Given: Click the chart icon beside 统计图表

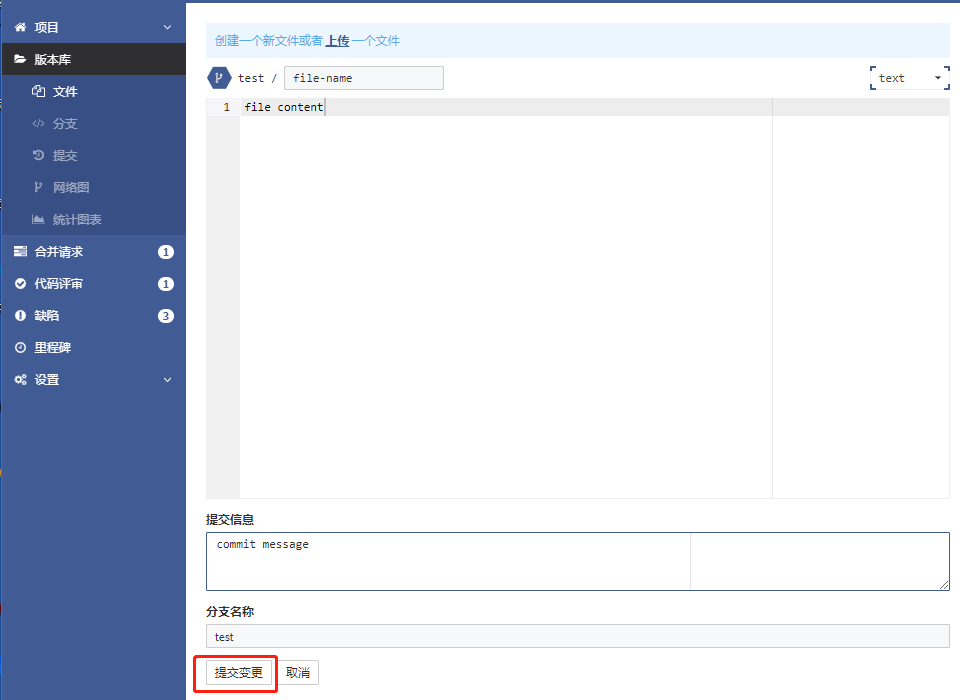Looking at the screenshot, I should 39,220.
